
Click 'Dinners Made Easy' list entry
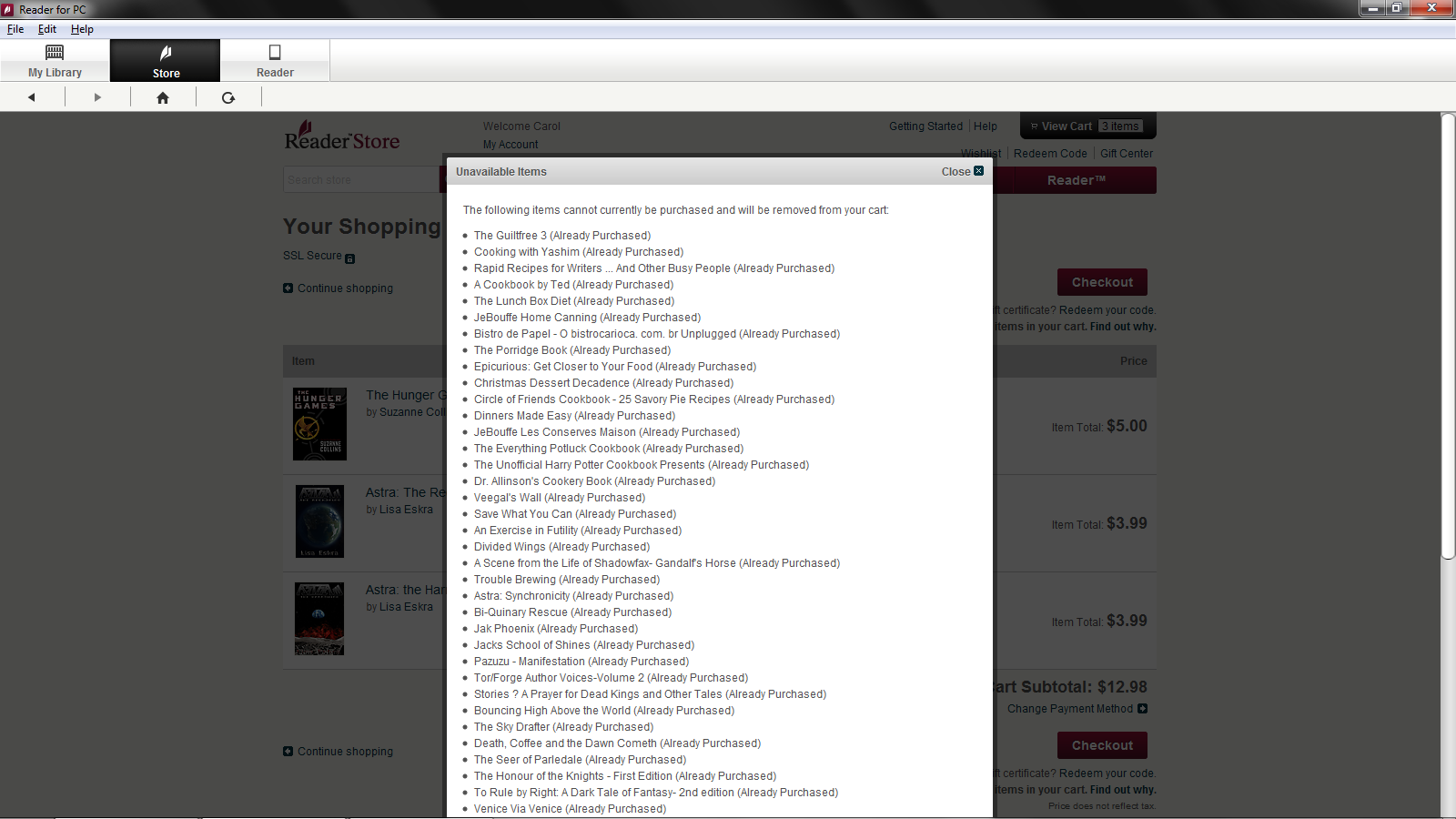click(574, 416)
